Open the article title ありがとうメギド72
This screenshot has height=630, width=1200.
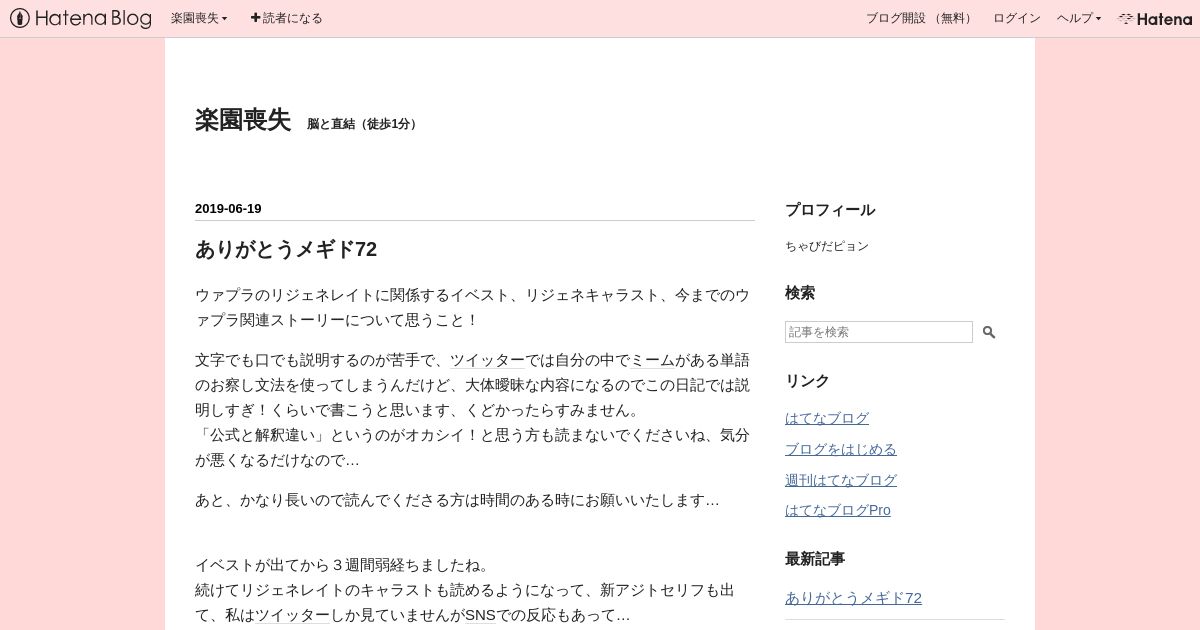pos(286,249)
